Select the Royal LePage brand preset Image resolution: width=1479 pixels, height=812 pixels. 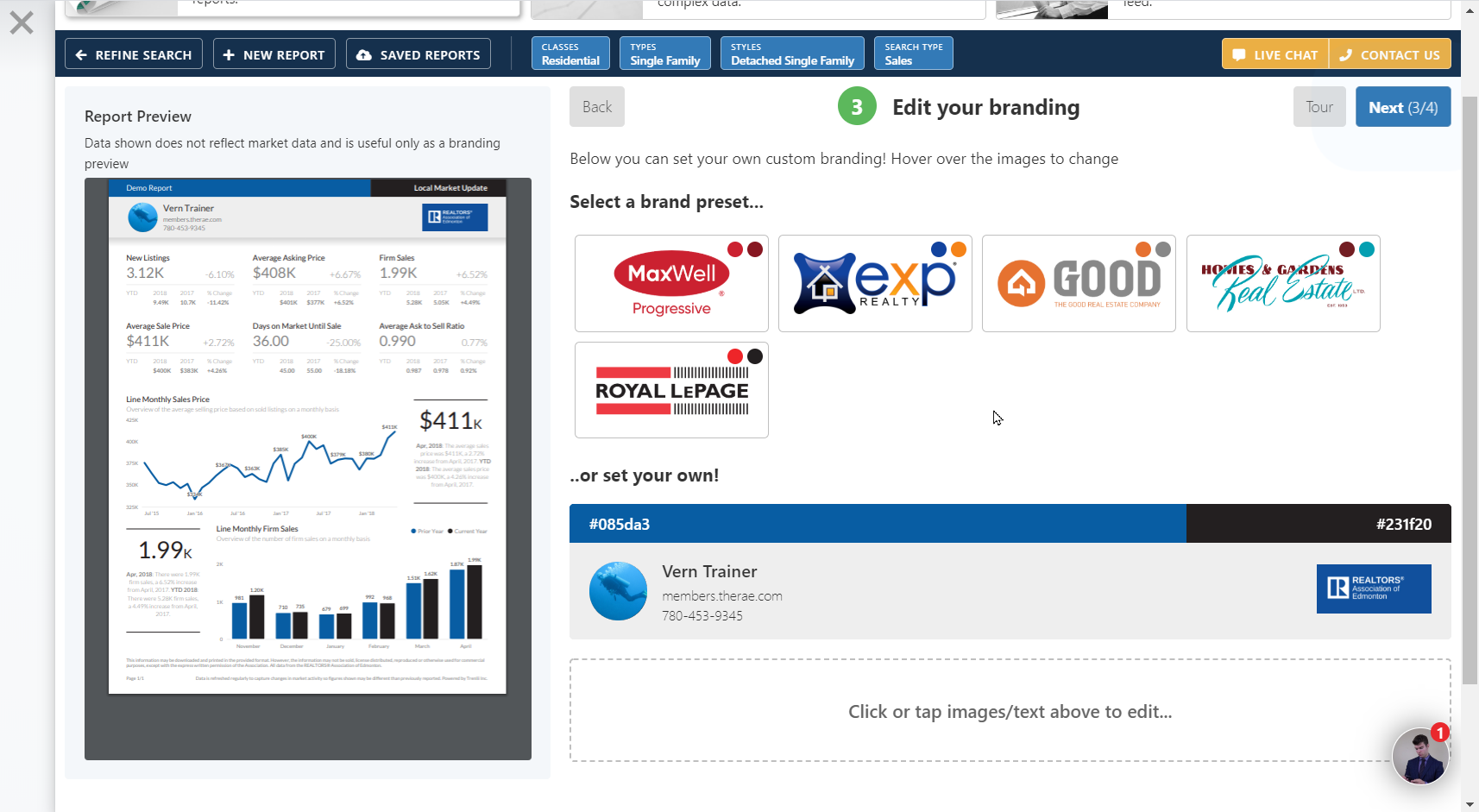coord(671,390)
